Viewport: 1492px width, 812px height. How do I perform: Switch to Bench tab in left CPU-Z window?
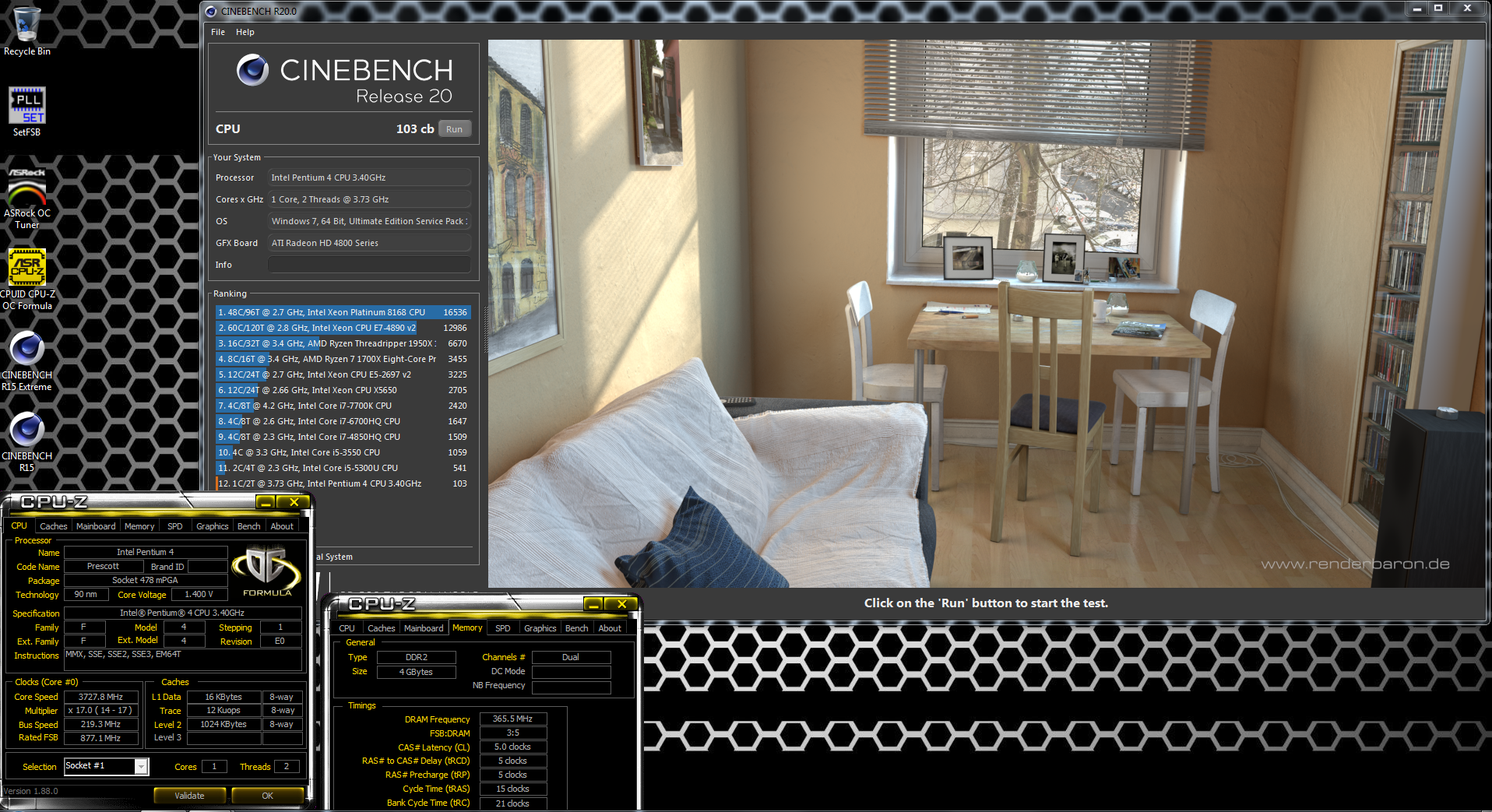(249, 526)
